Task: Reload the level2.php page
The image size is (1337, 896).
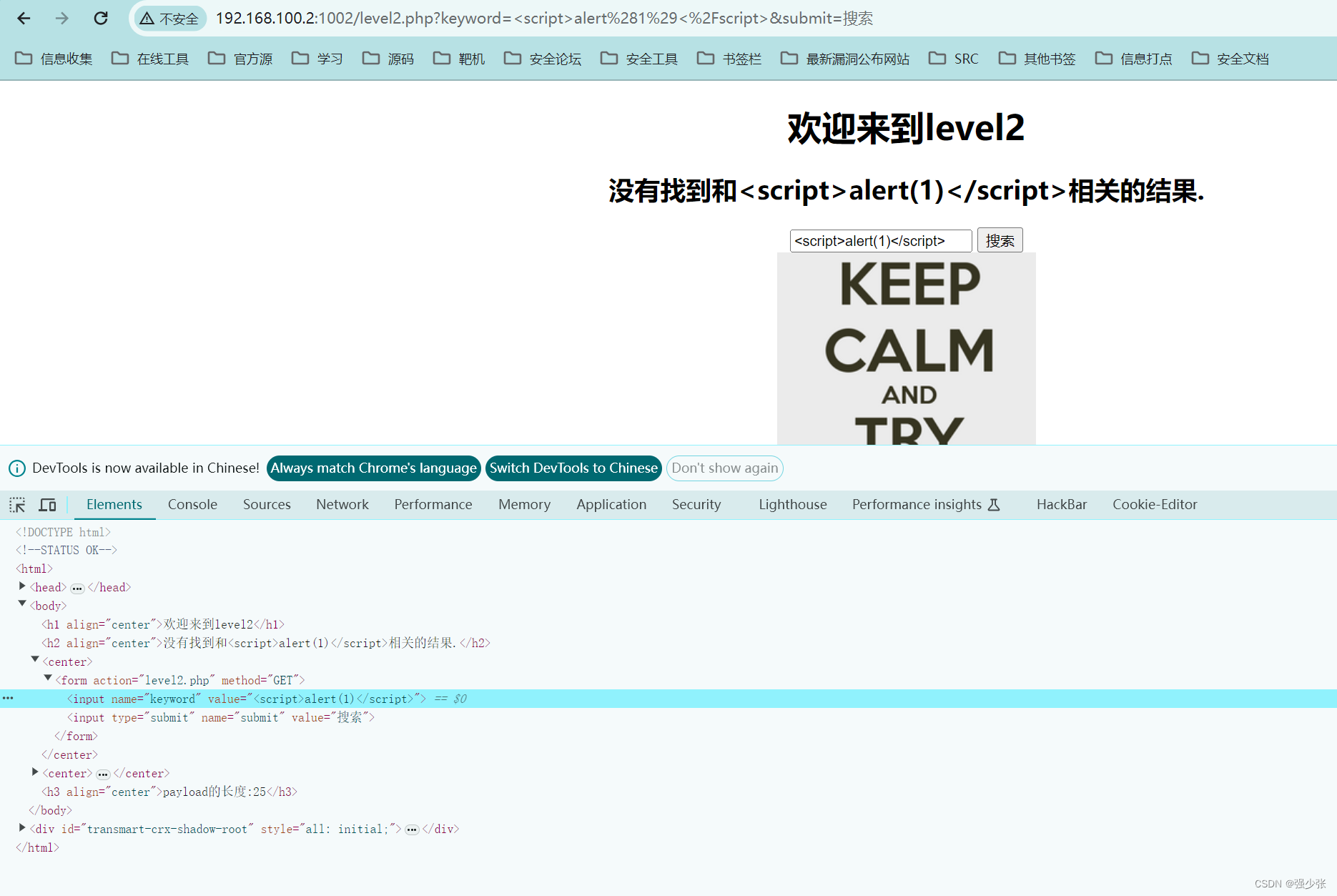Action: click(x=101, y=18)
